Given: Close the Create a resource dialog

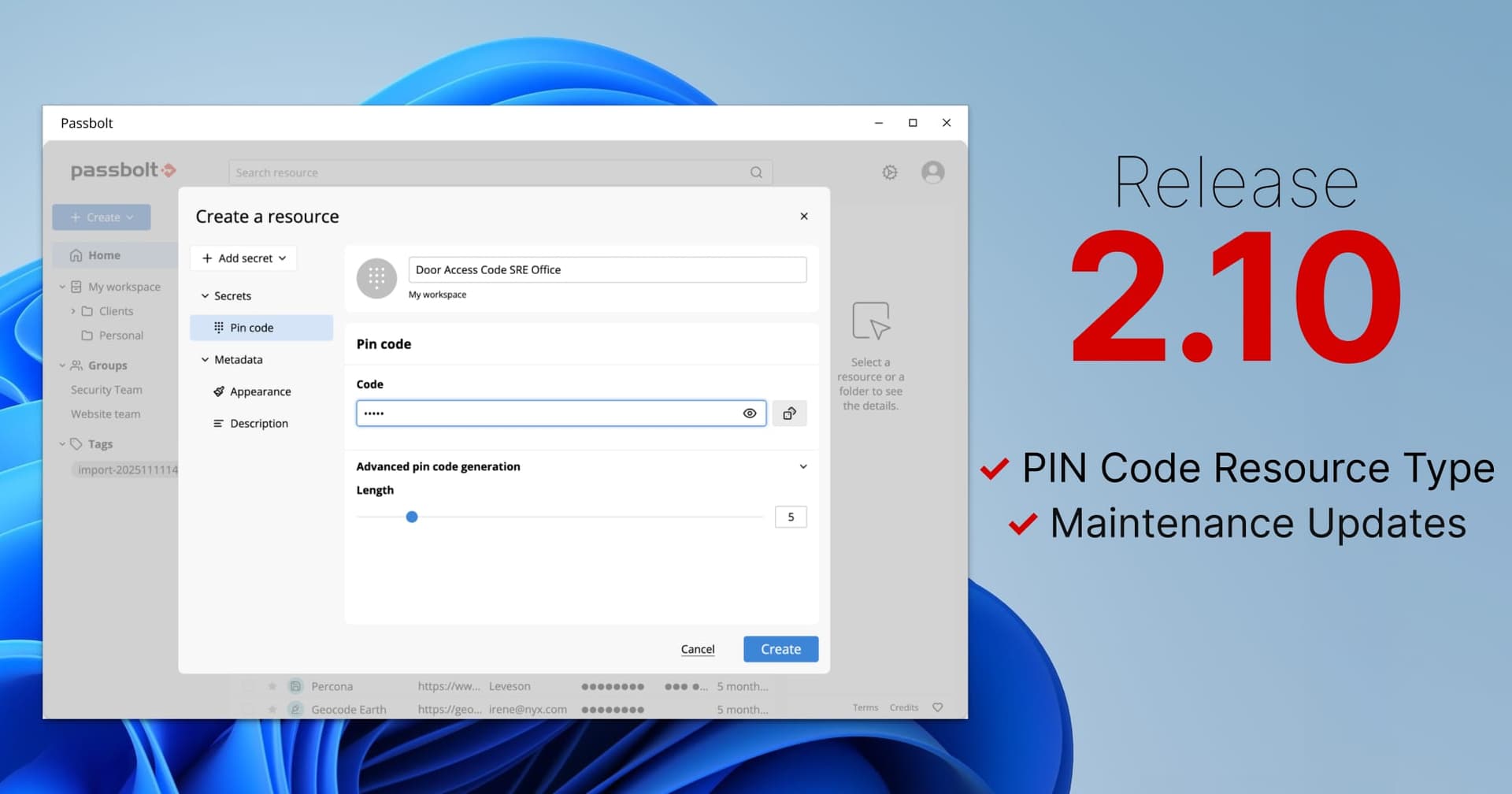Looking at the screenshot, I should pos(804,216).
